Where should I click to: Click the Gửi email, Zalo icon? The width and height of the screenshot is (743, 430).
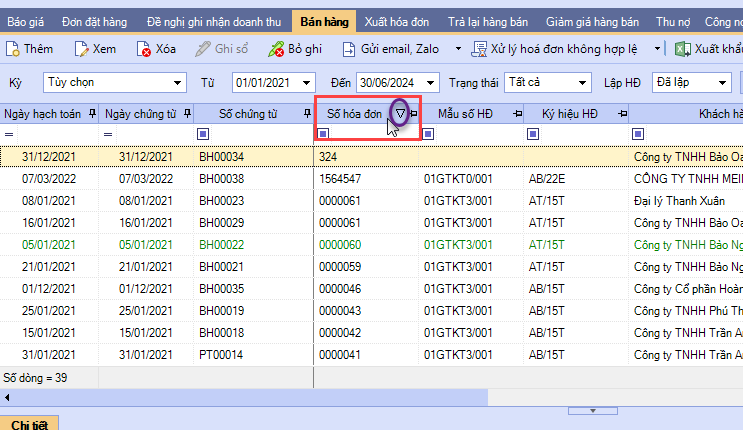coord(349,49)
